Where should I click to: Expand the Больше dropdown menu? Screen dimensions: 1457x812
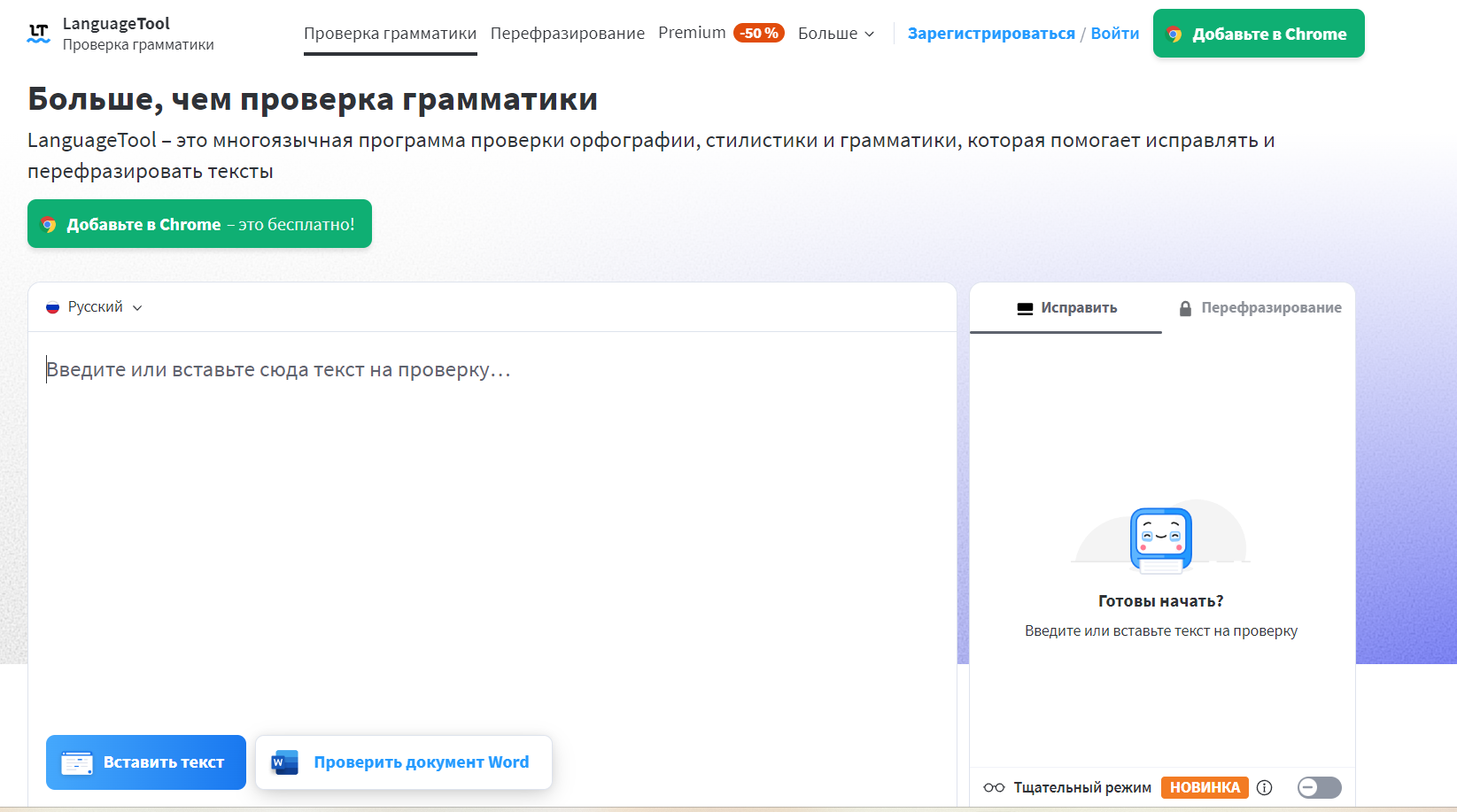pyautogui.click(x=836, y=34)
